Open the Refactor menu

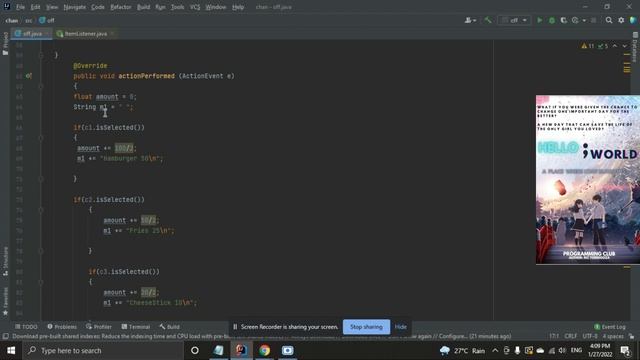(x=121, y=7)
